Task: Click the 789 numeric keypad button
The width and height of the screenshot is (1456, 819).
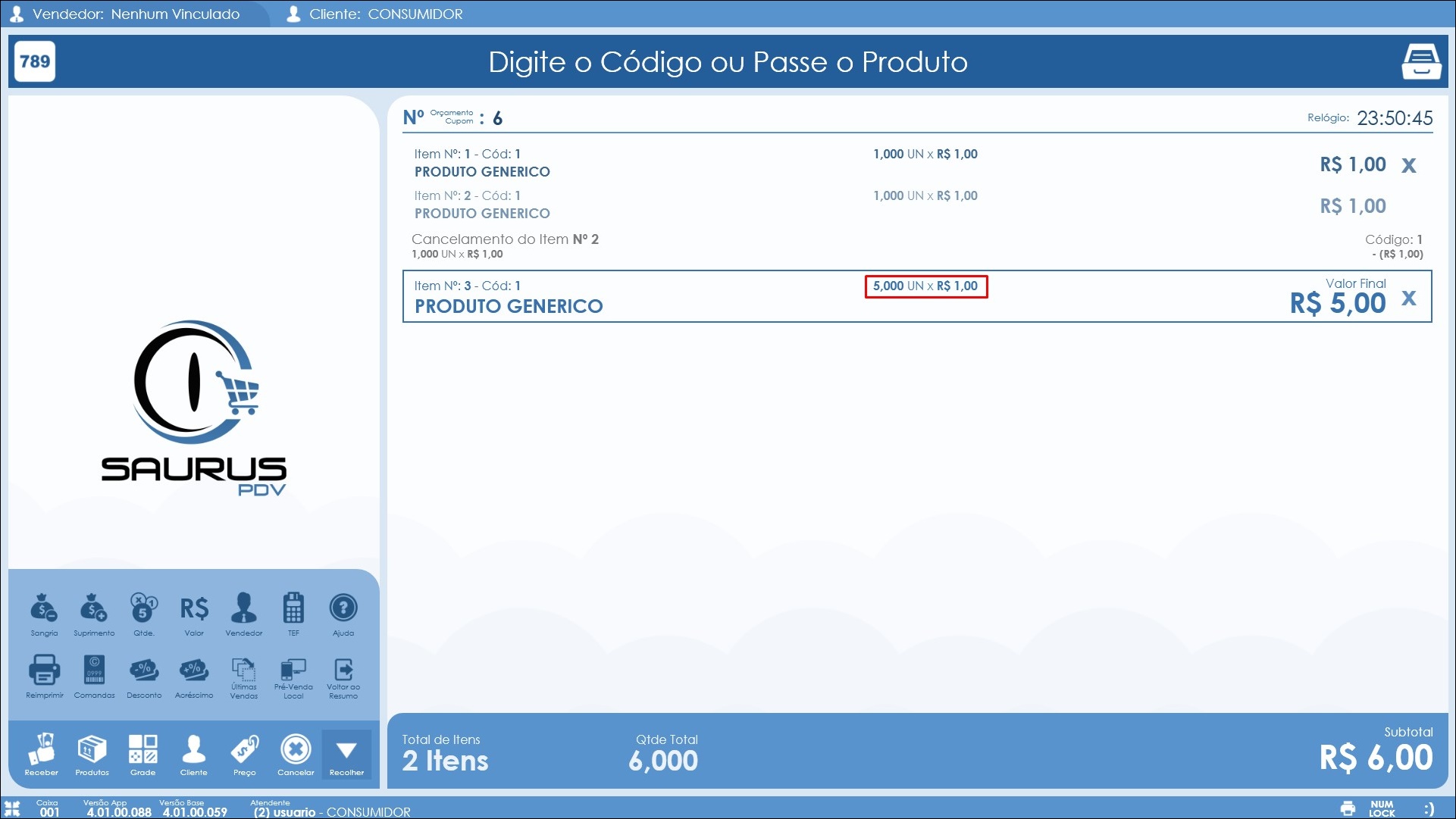Action: click(x=35, y=61)
